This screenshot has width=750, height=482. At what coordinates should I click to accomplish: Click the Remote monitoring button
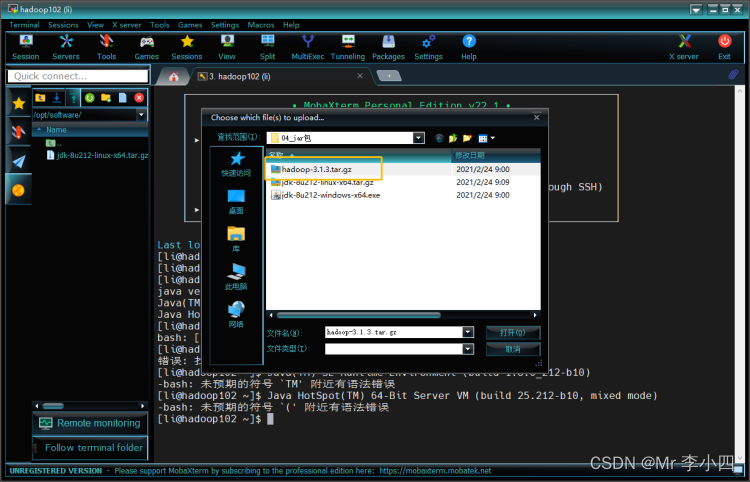point(90,423)
